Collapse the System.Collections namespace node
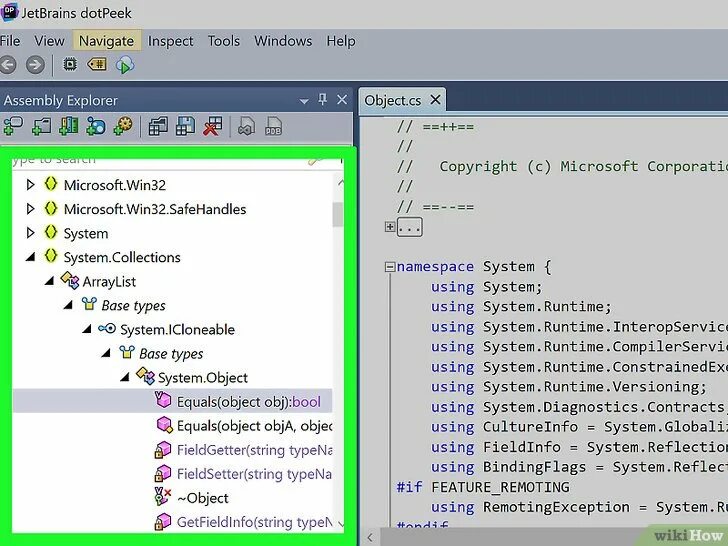The width and height of the screenshot is (728, 546). pos(31,257)
